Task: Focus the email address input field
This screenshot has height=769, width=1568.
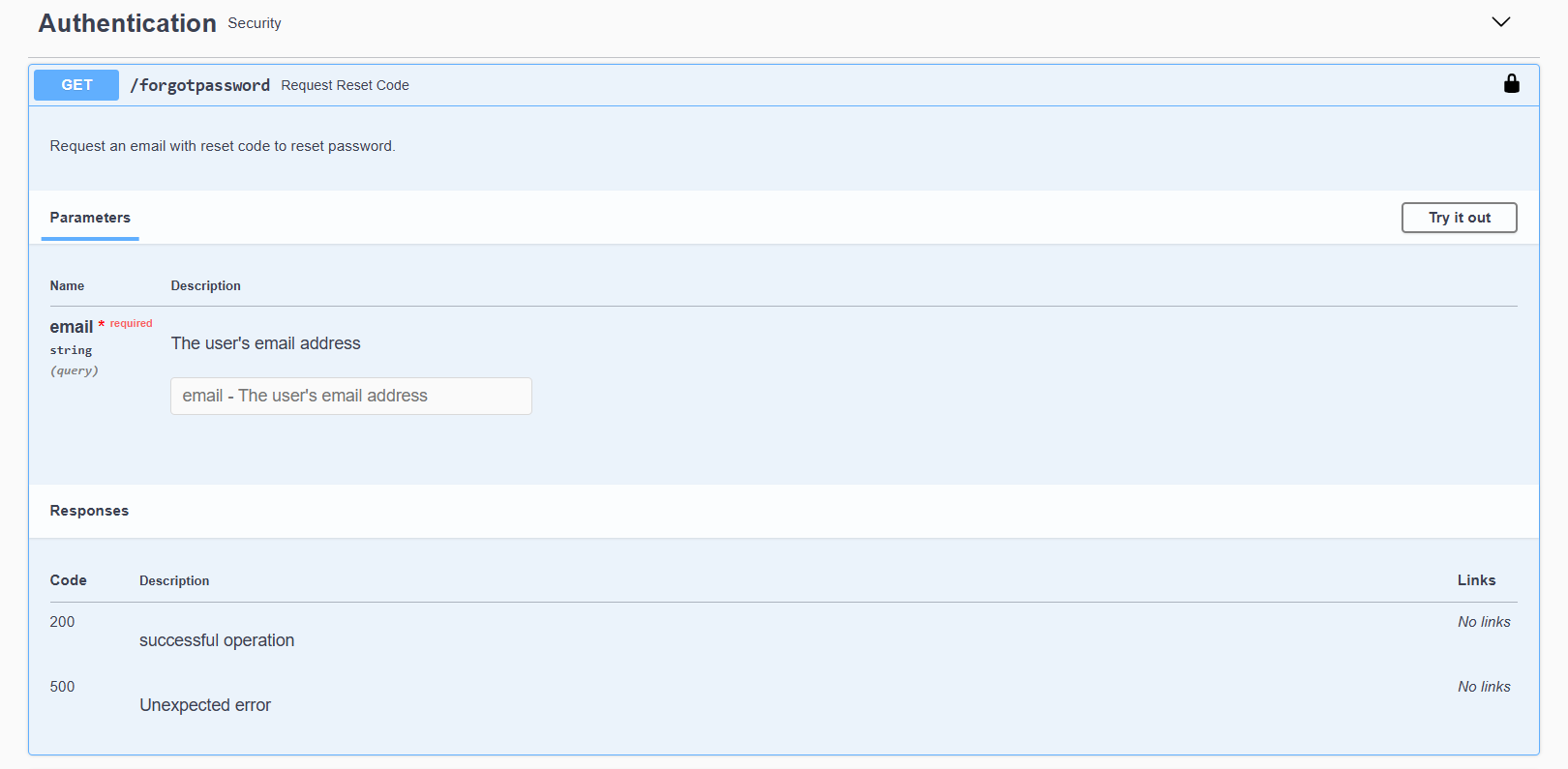Action: tap(351, 396)
